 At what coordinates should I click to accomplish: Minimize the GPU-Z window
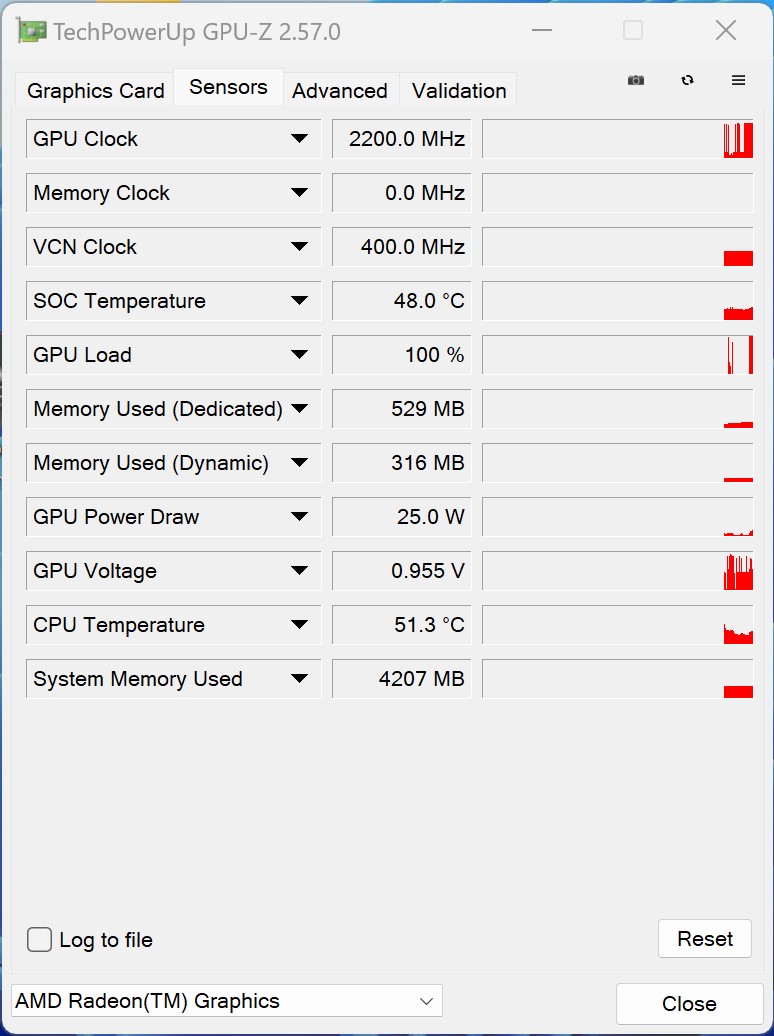click(x=541, y=30)
